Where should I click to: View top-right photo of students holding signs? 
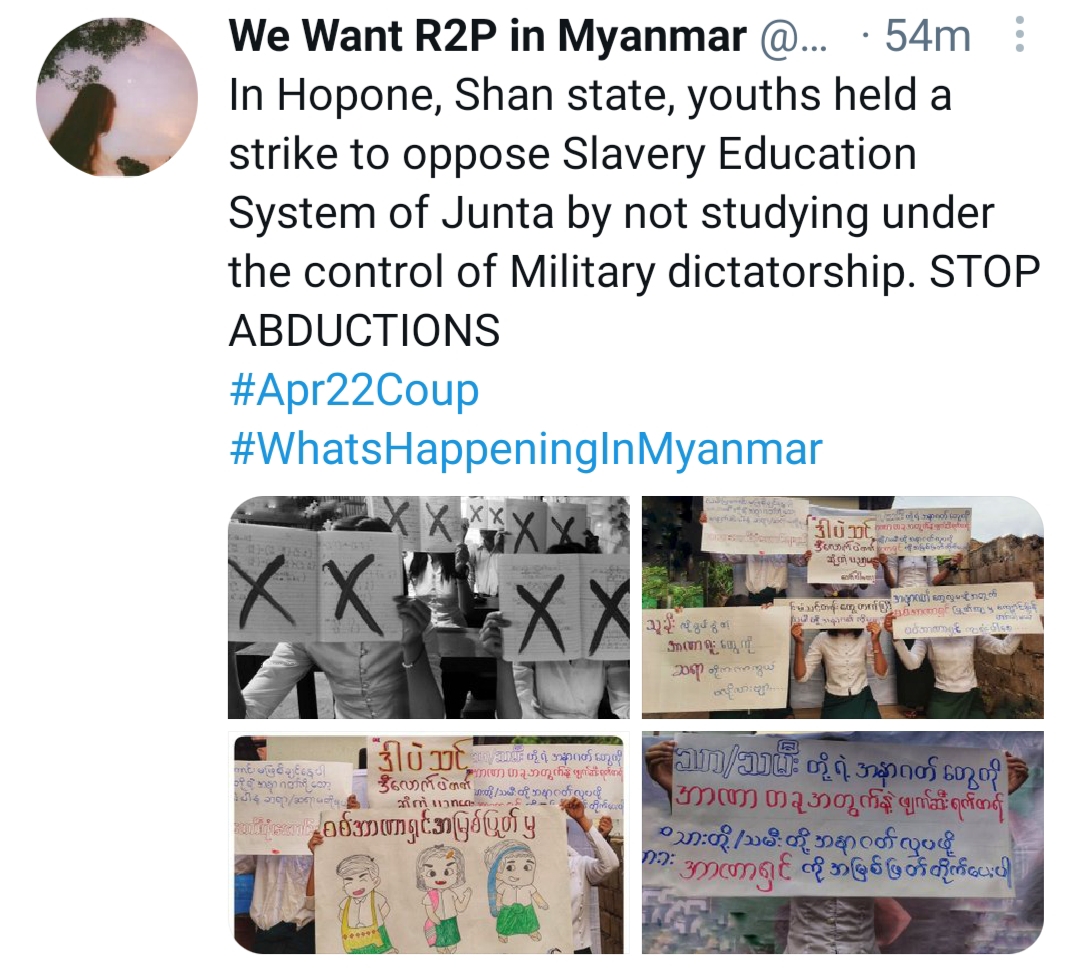click(x=842, y=607)
